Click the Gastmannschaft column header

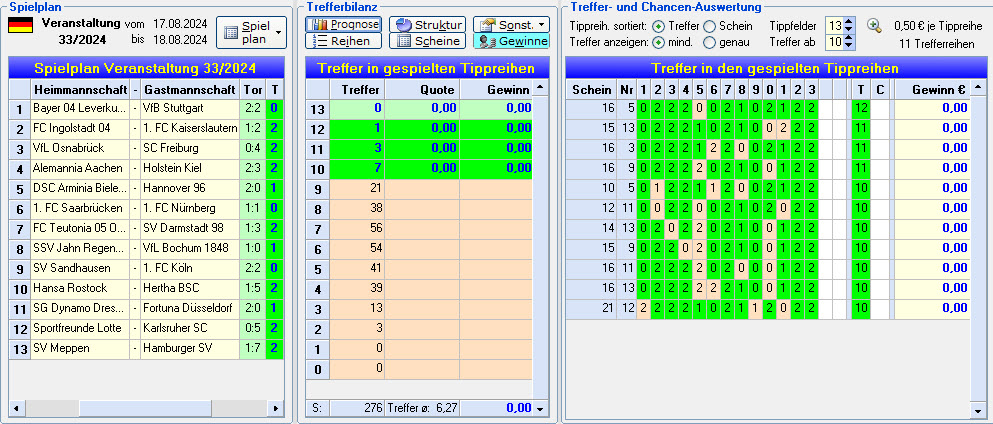click(191, 89)
